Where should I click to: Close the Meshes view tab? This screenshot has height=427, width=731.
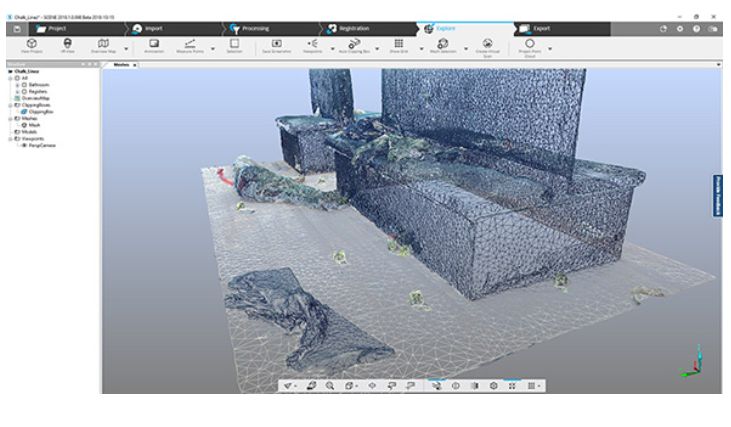(x=135, y=65)
